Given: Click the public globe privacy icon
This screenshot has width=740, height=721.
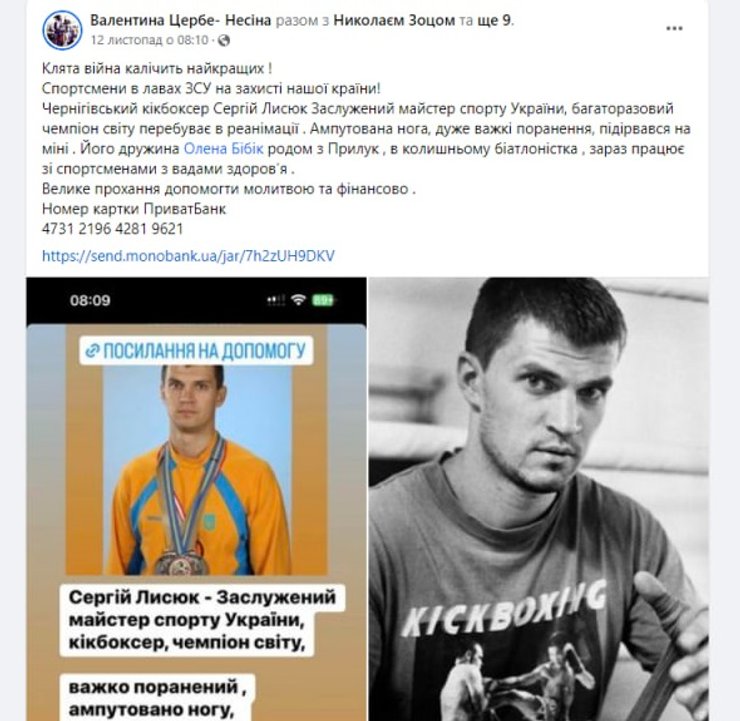Looking at the screenshot, I should [x=224, y=41].
